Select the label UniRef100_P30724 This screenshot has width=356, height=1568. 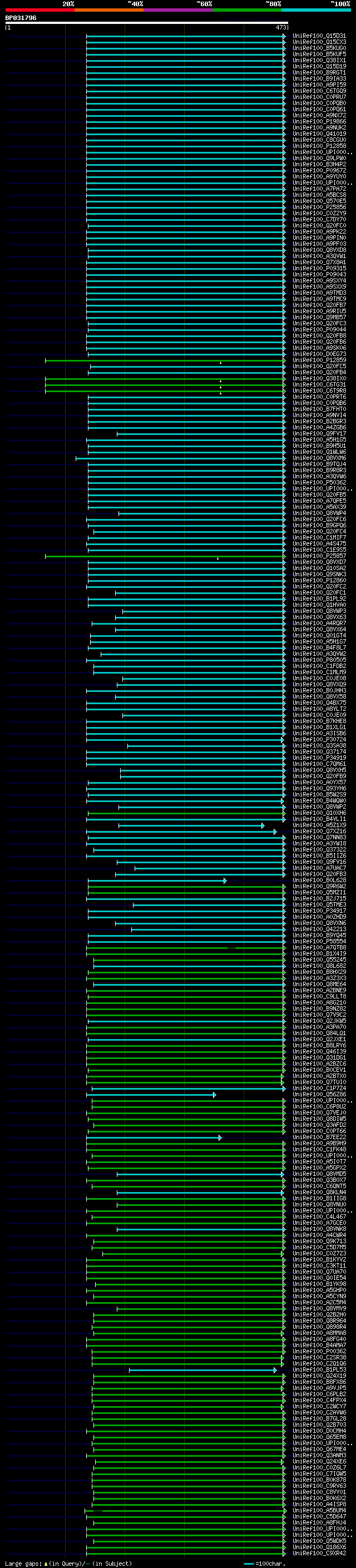point(319,739)
